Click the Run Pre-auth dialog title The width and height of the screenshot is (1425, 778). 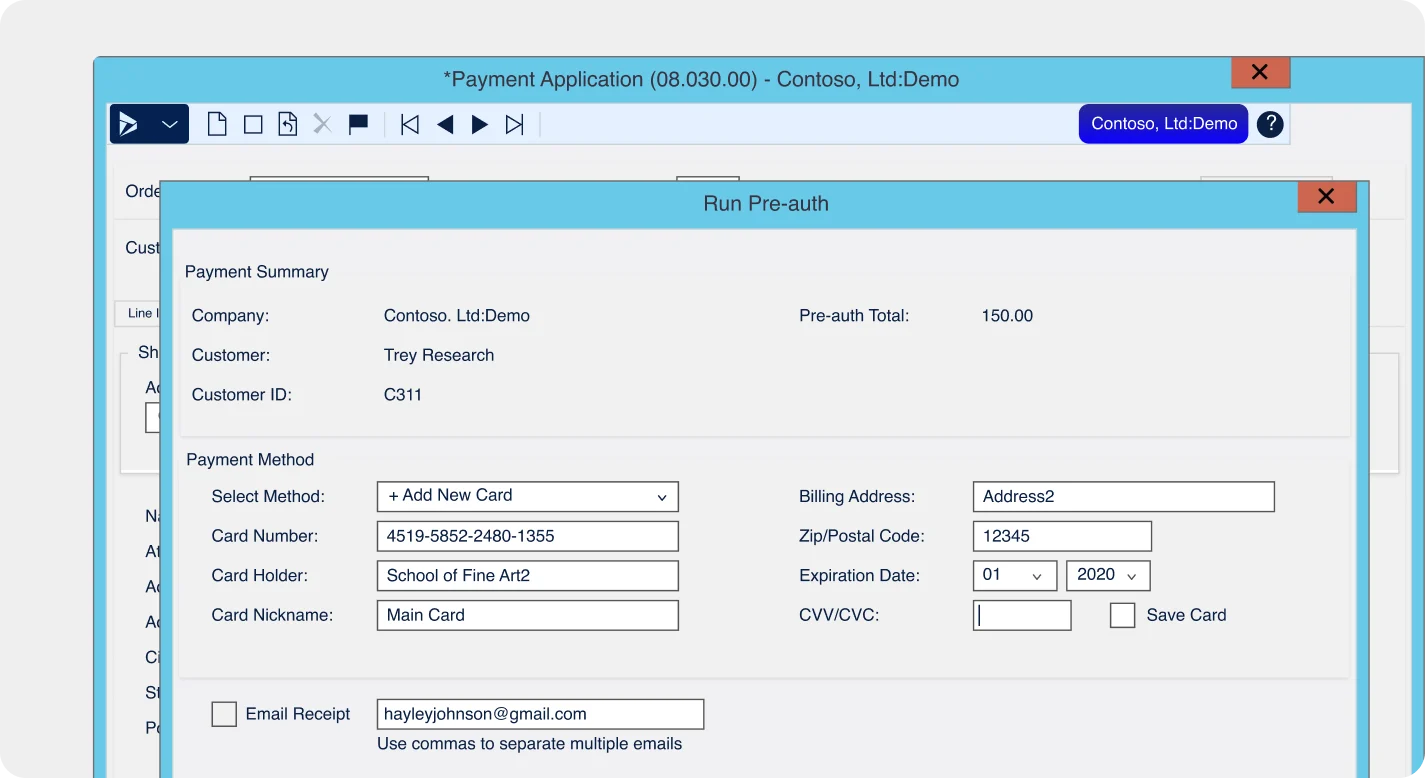(x=766, y=204)
